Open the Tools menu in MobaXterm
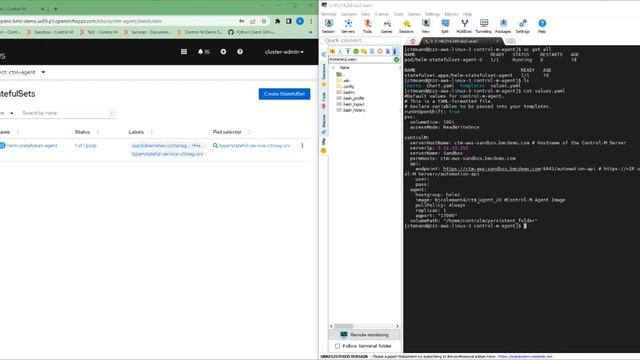Viewport: 640px width, 360px height. point(398,14)
